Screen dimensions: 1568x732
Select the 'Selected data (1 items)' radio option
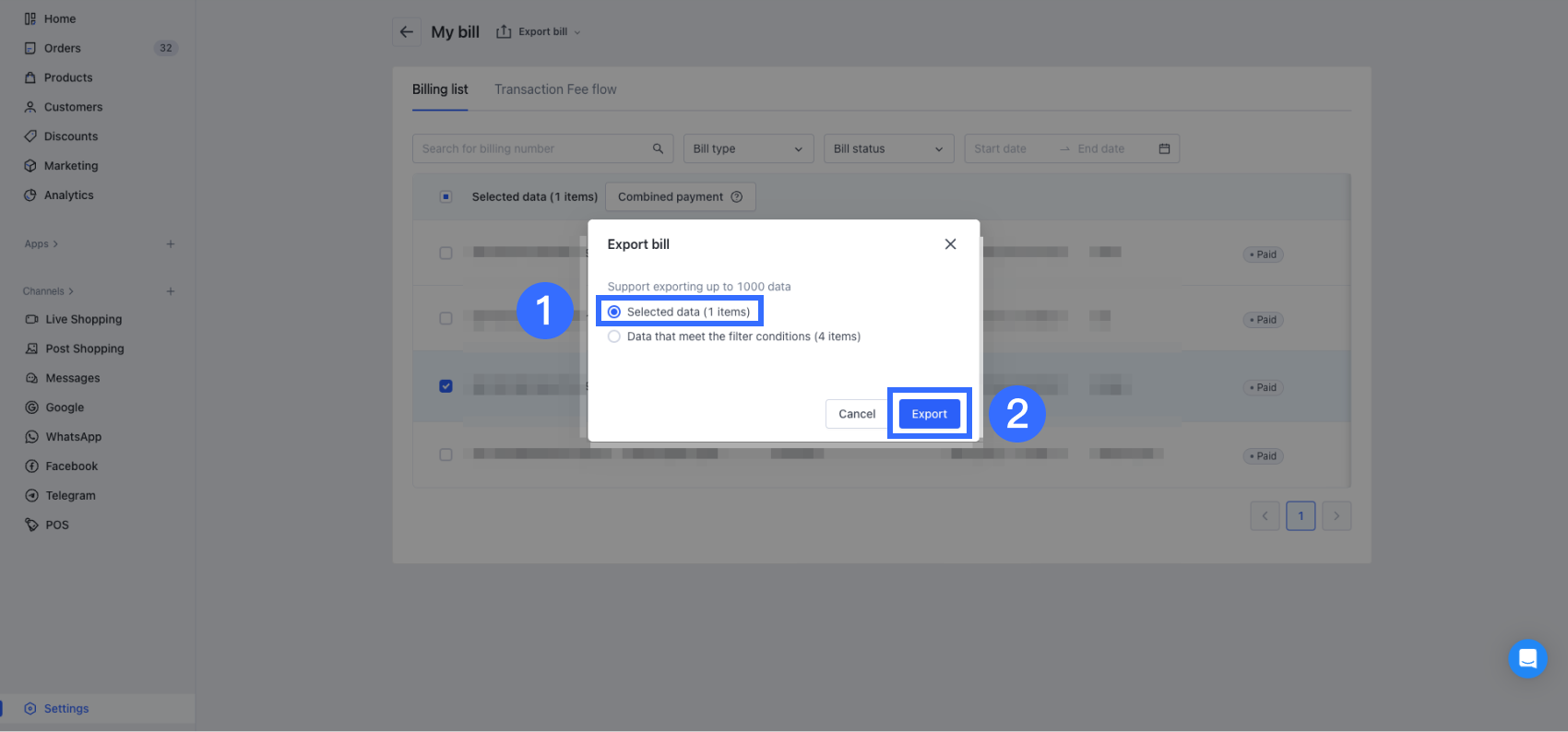tap(614, 312)
